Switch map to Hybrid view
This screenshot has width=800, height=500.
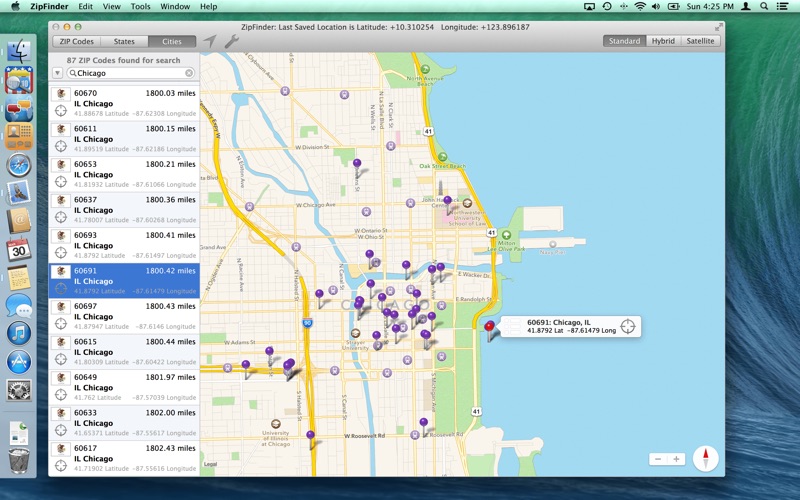pyautogui.click(x=663, y=41)
